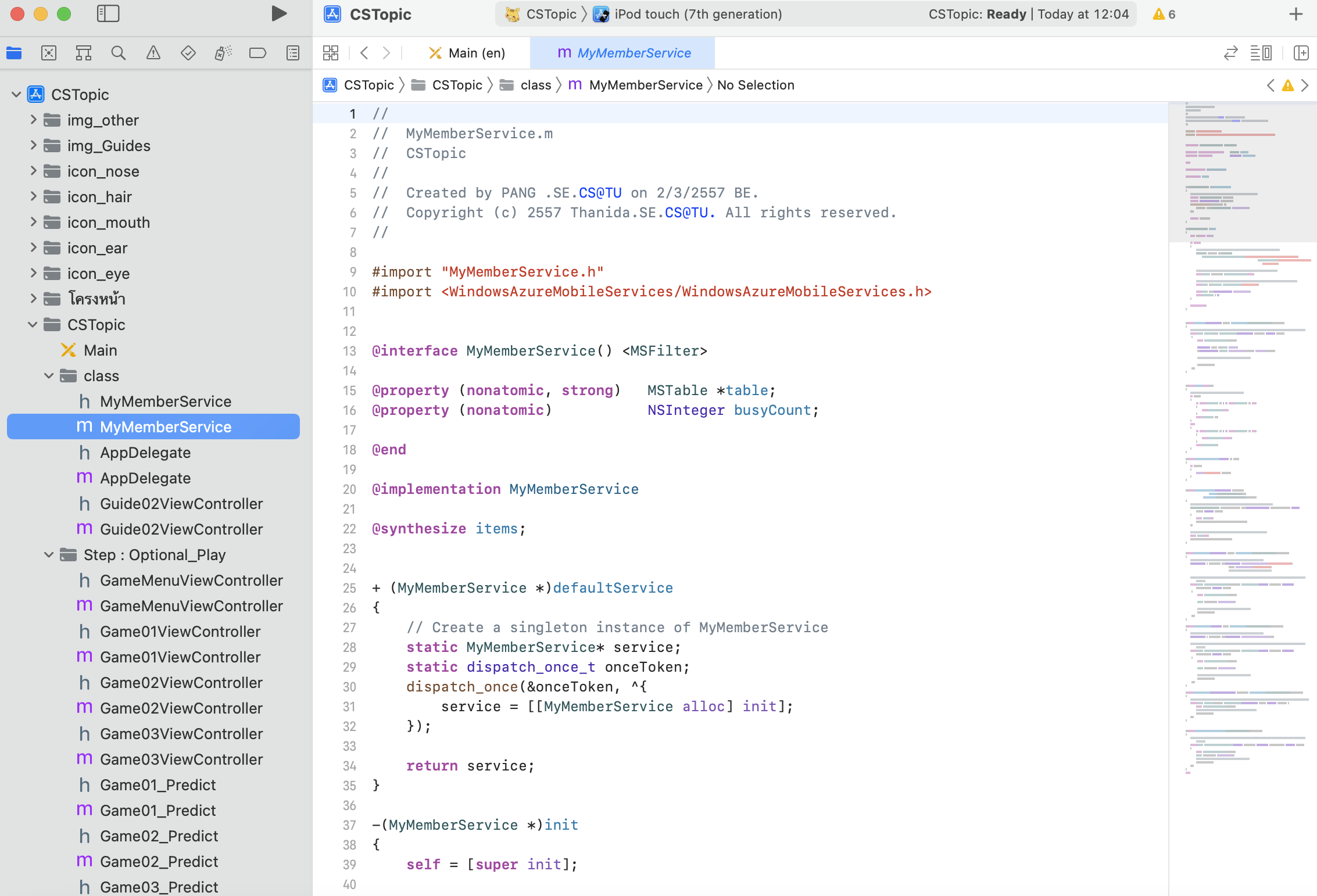Click the code review arrows icon
The width and height of the screenshot is (1317, 896).
point(1230,53)
